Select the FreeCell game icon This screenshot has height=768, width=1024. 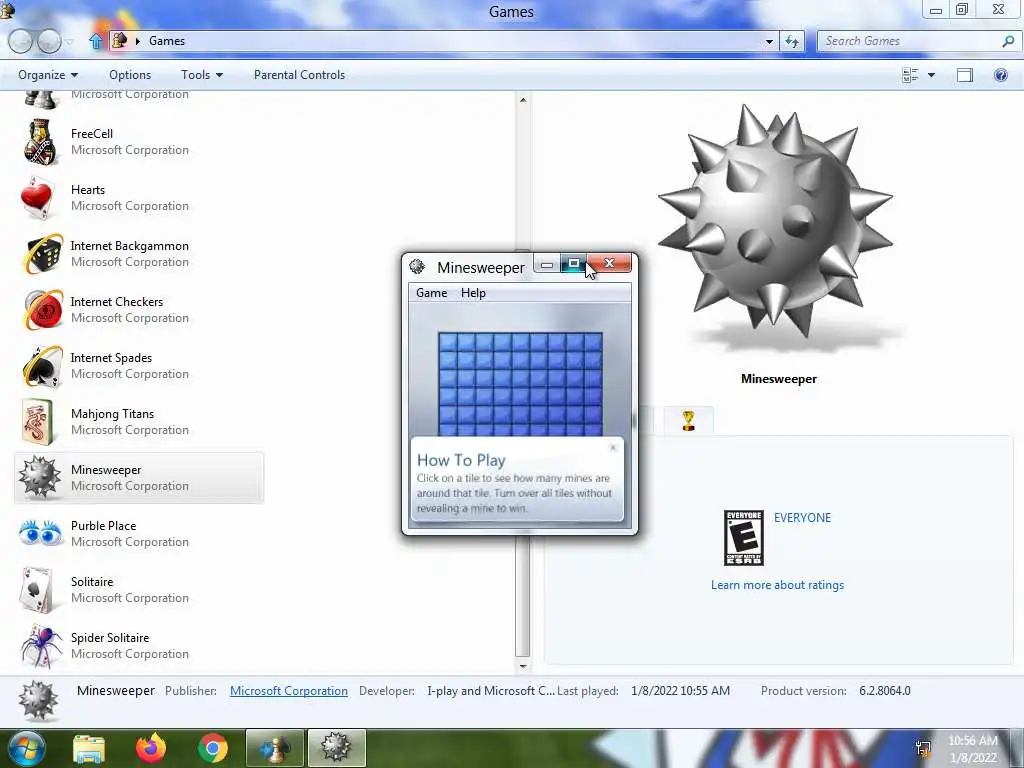(40, 142)
